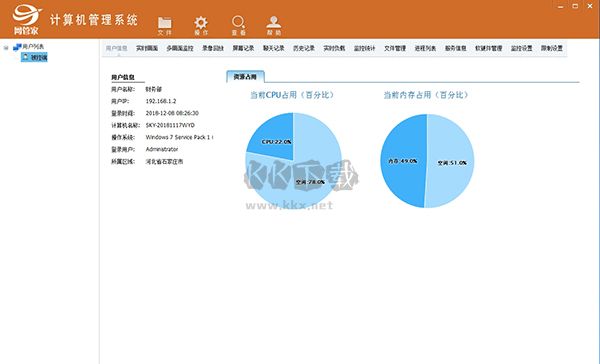Click the IP value 192.168.1.2
600x364 pixels.
[161, 101]
